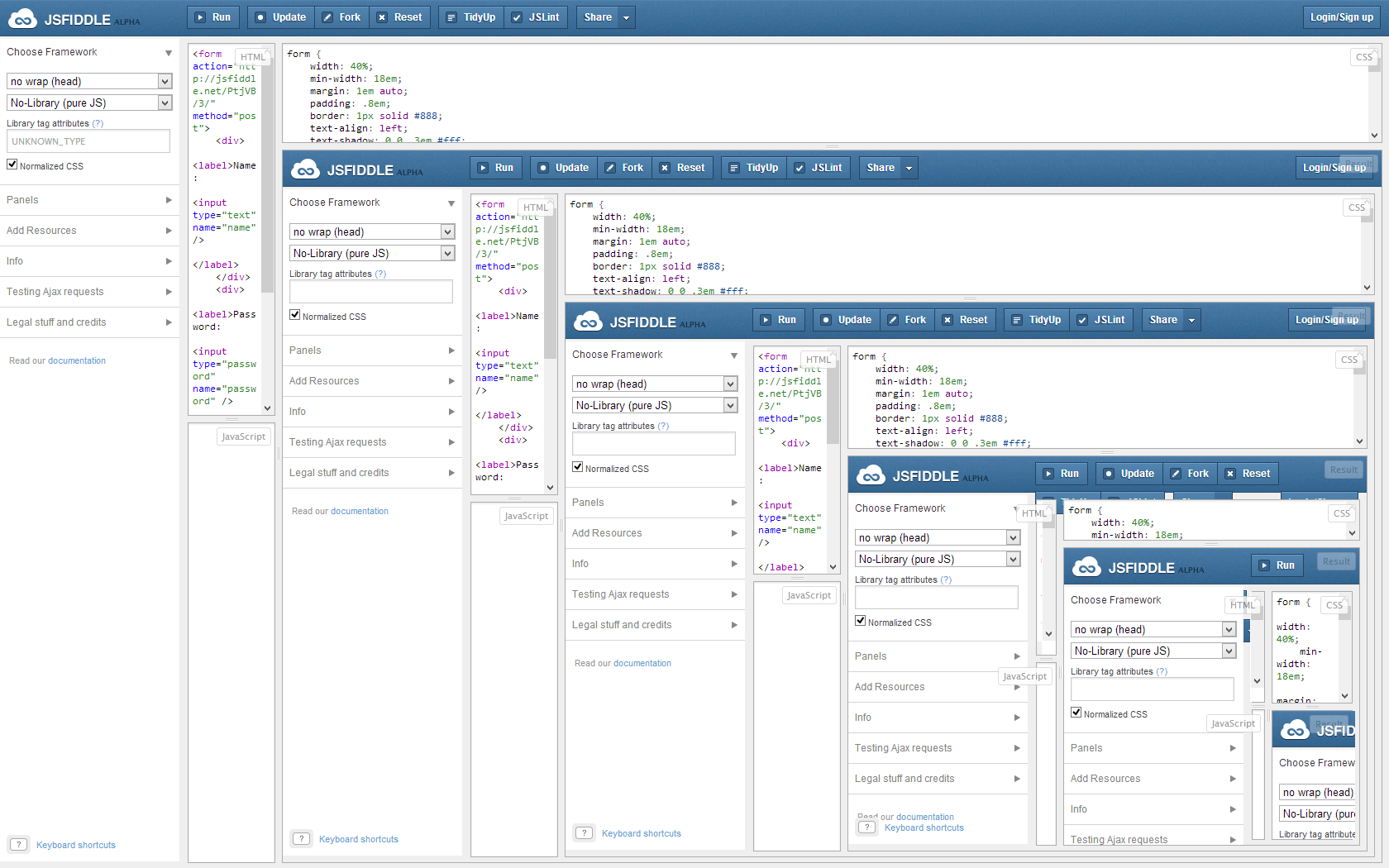Click Run in the fifth-level nested toolbar
Viewport: 1389px width, 868px height.
click(x=1277, y=565)
